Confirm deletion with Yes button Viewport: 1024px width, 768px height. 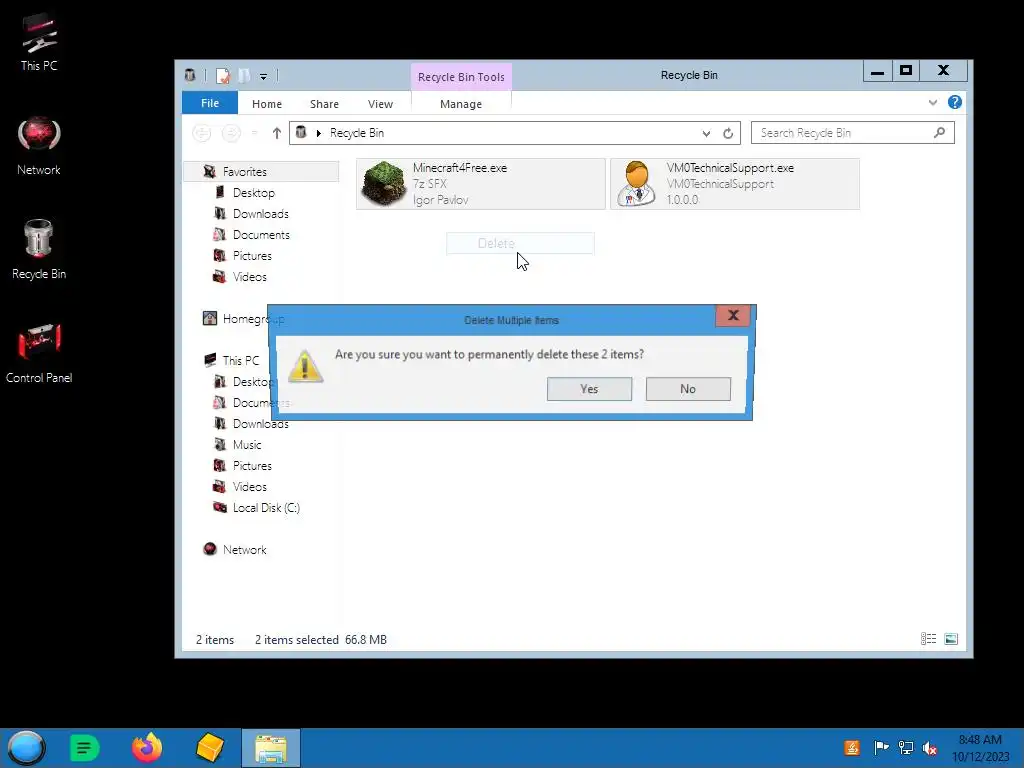589,389
